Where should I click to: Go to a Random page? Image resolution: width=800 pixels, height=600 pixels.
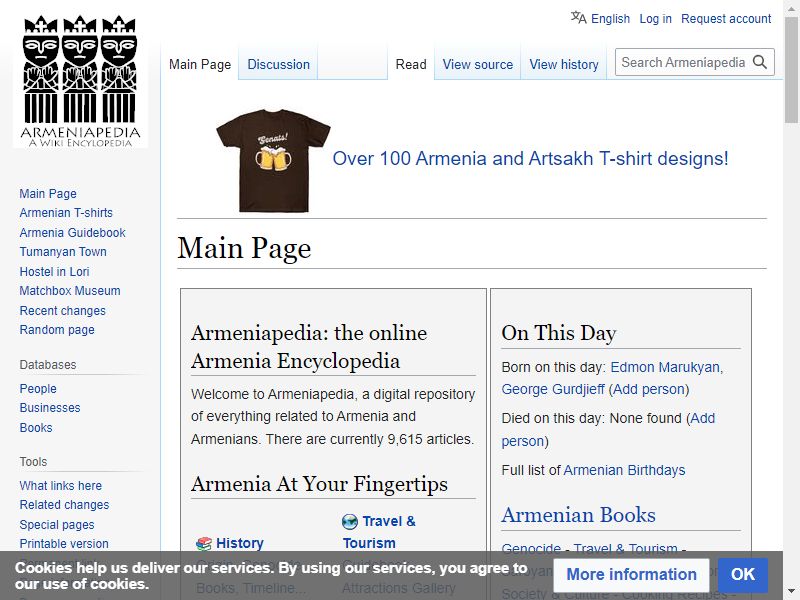[x=57, y=330]
